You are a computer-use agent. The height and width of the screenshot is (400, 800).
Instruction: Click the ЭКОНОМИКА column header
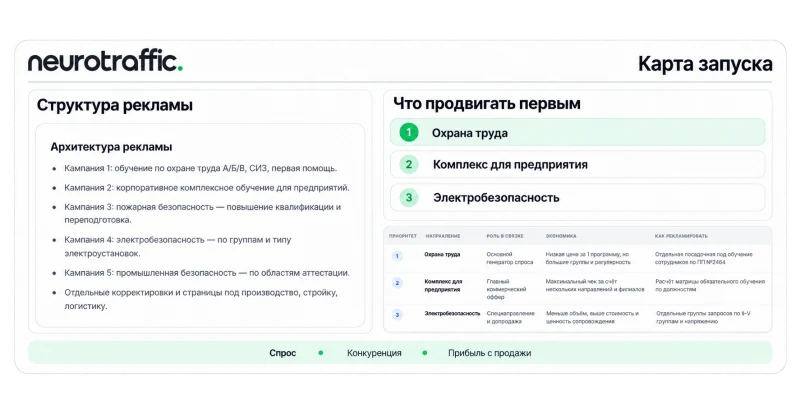click(x=561, y=236)
